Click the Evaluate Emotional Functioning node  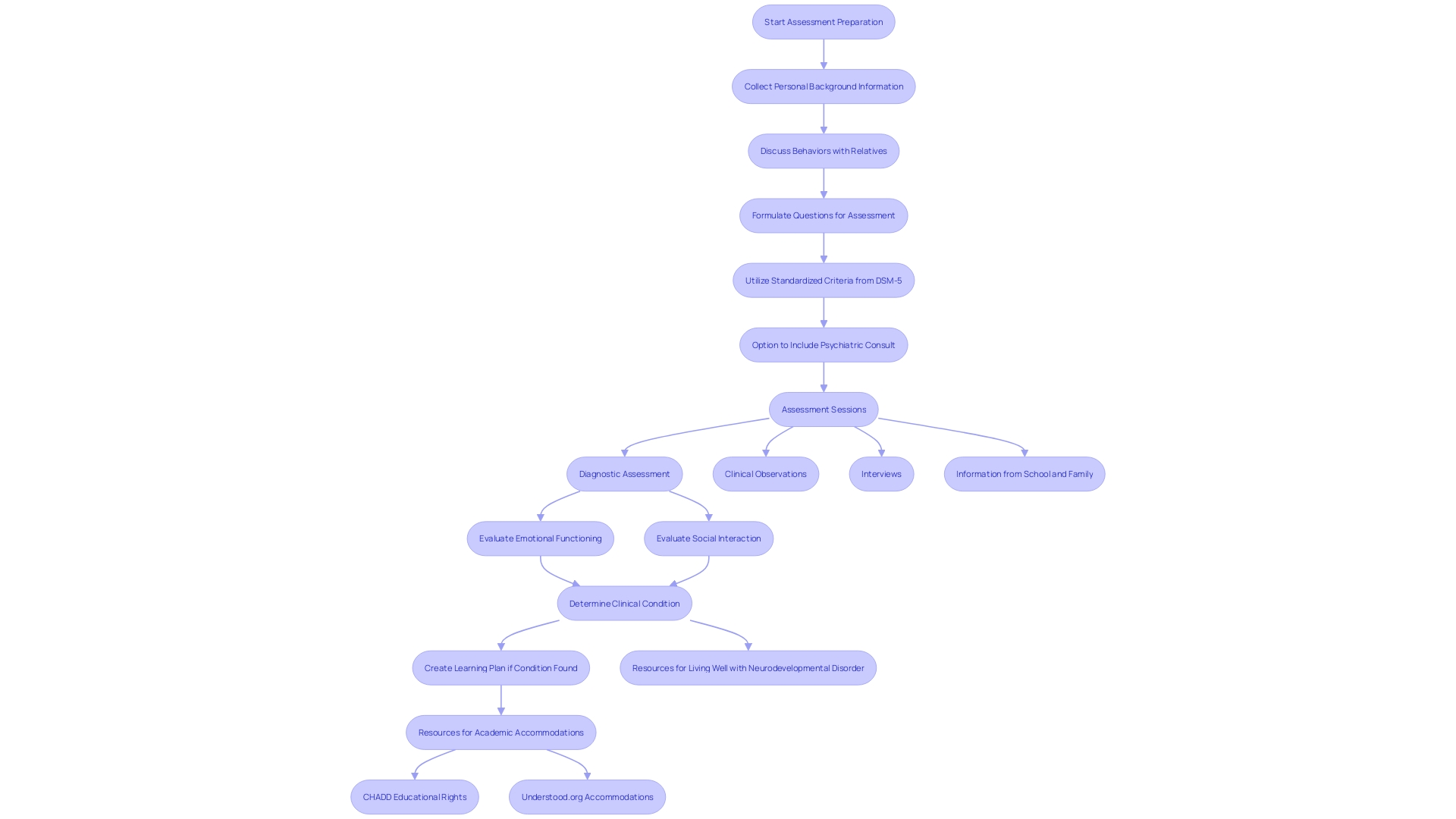(540, 538)
